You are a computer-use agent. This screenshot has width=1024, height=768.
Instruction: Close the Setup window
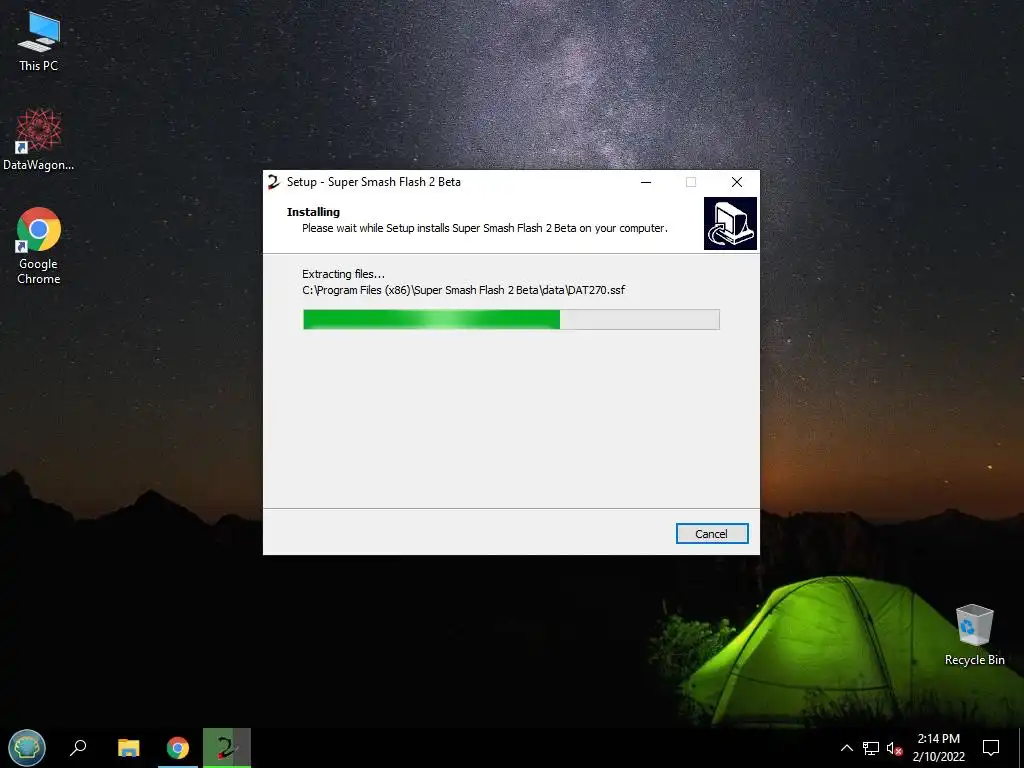coord(737,182)
